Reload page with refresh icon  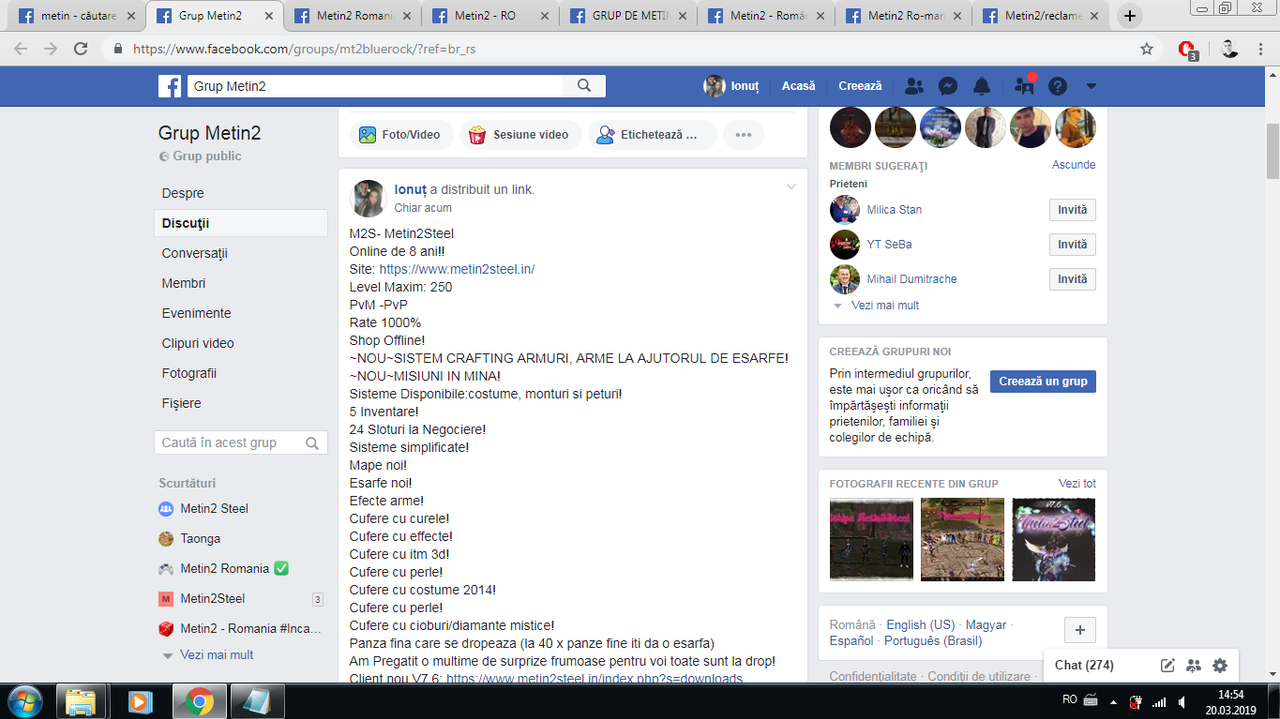click(x=81, y=49)
